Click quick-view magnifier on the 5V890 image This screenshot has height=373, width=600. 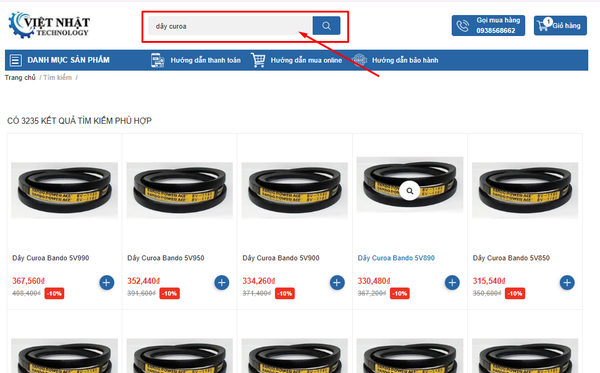point(409,191)
